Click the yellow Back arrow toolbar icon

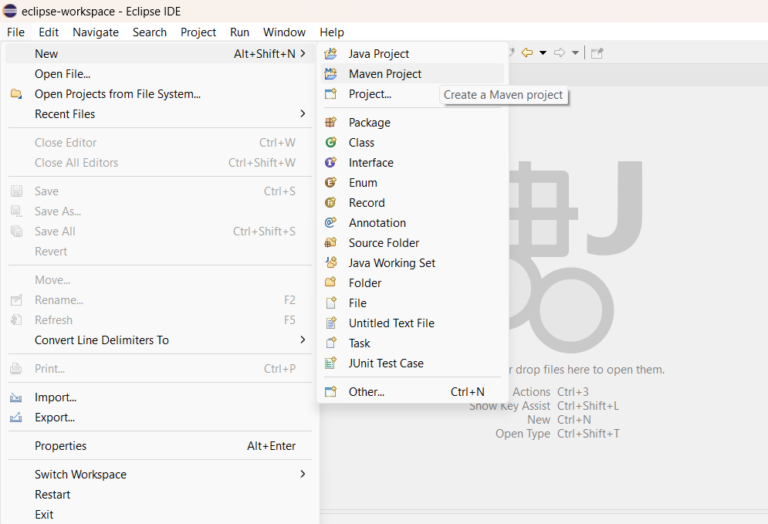(528, 52)
